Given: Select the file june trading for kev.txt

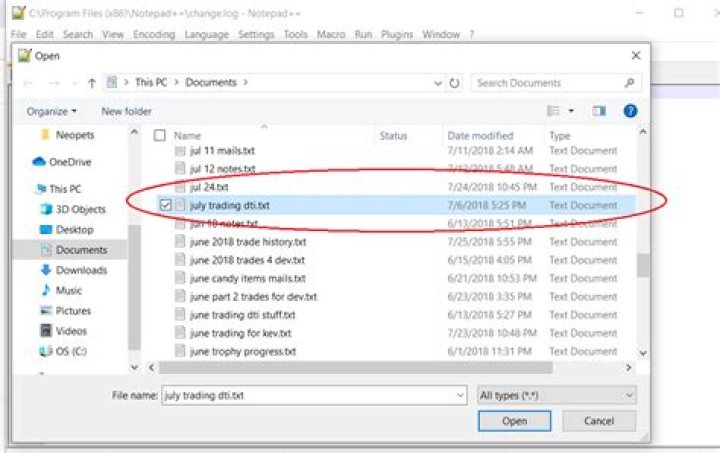Looking at the screenshot, I should pos(240,333).
